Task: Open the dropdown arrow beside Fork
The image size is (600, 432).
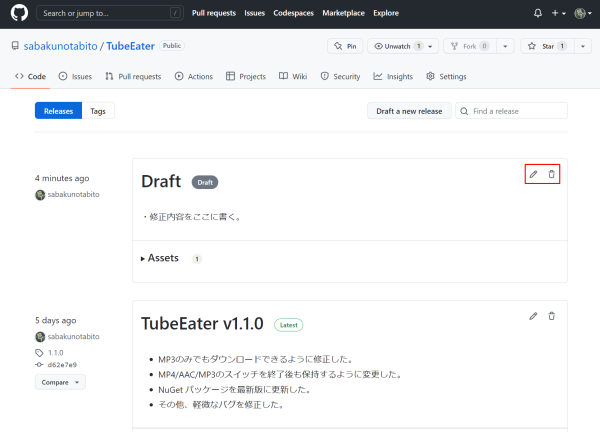Action: tap(505, 46)
